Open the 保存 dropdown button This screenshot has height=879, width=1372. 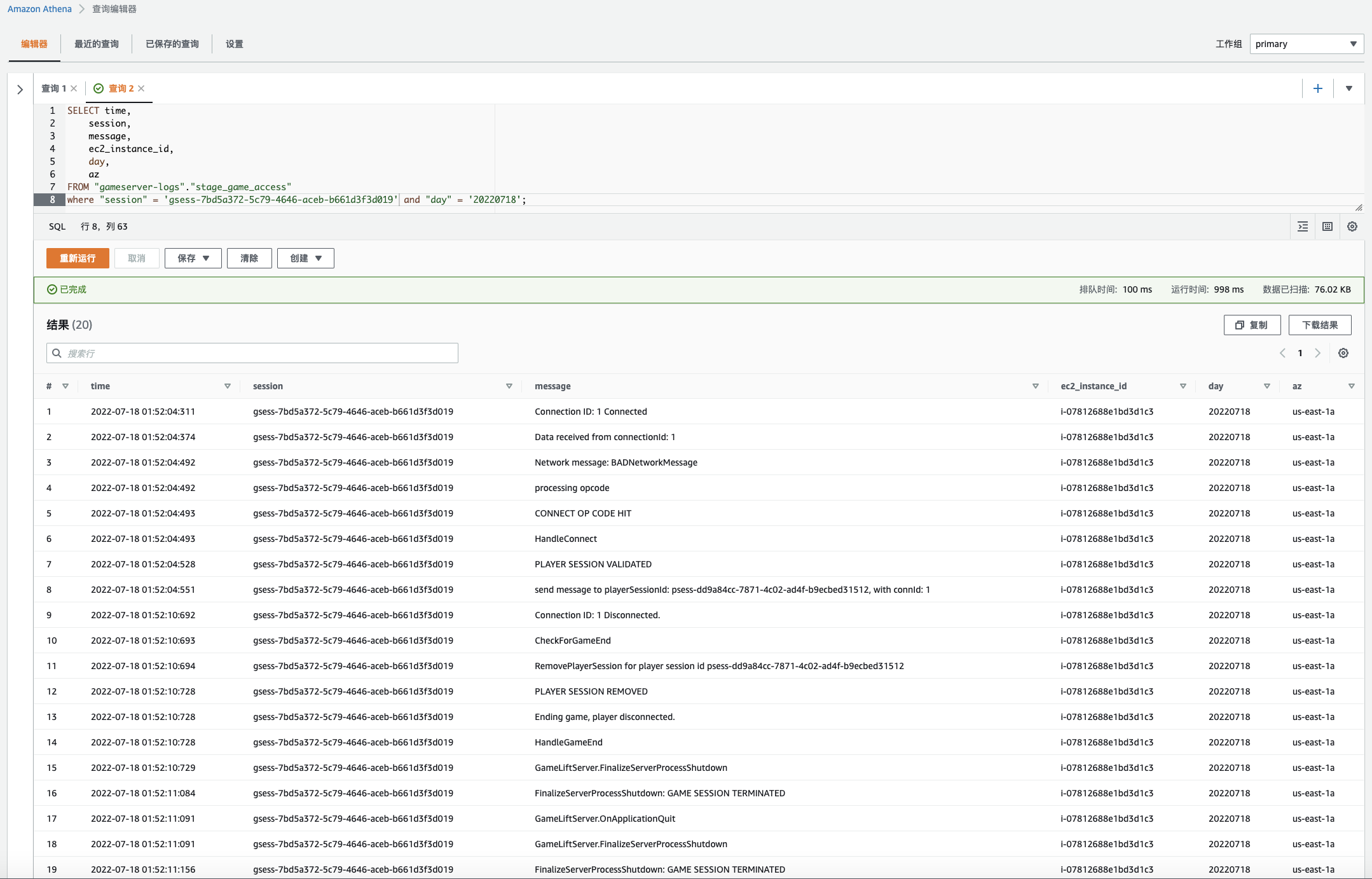[193, 258]
